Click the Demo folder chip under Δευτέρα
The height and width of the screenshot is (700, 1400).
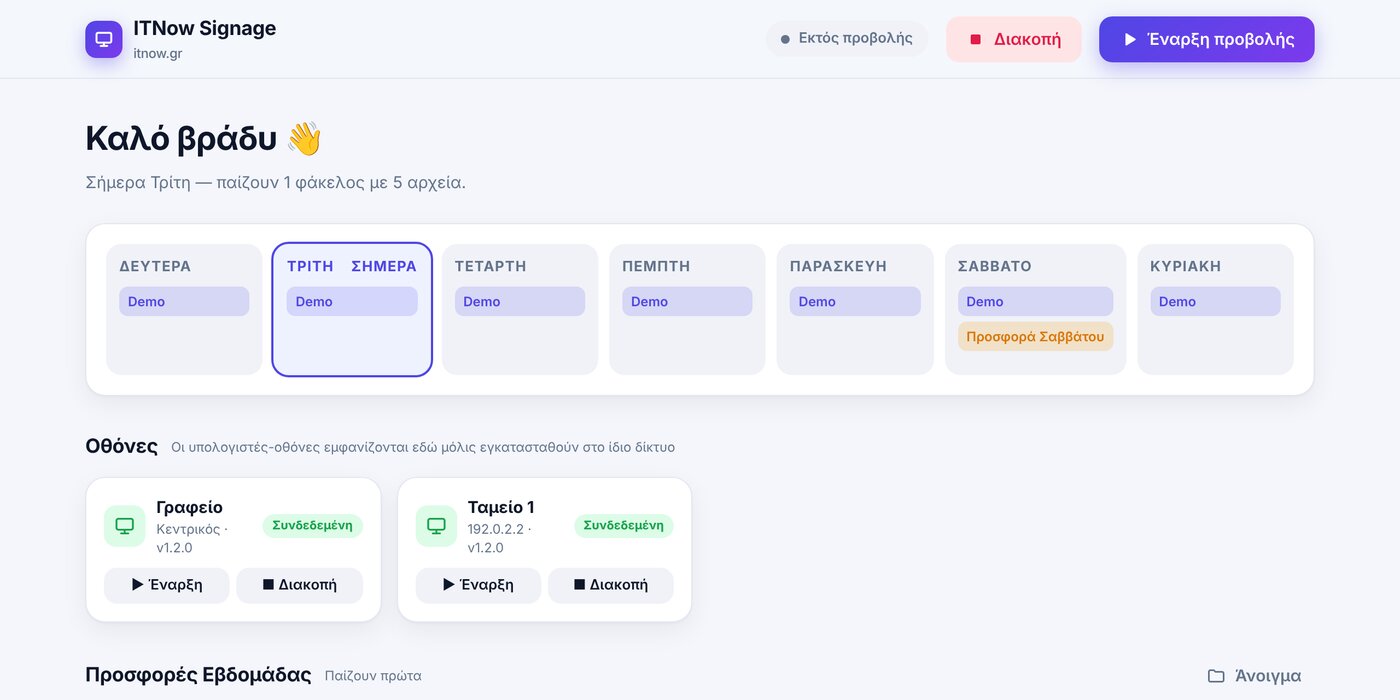tap(184, 302)
